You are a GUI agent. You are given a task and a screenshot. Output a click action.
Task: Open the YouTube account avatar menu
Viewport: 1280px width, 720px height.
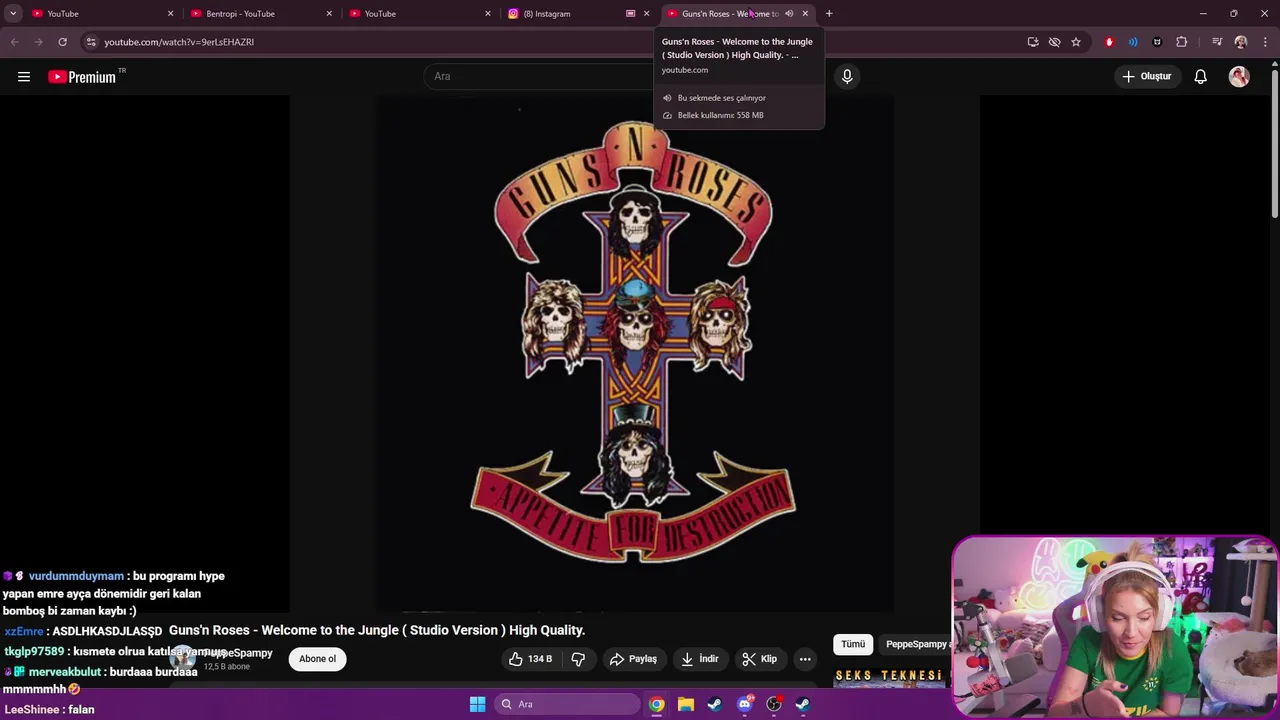coord(1239,77)
